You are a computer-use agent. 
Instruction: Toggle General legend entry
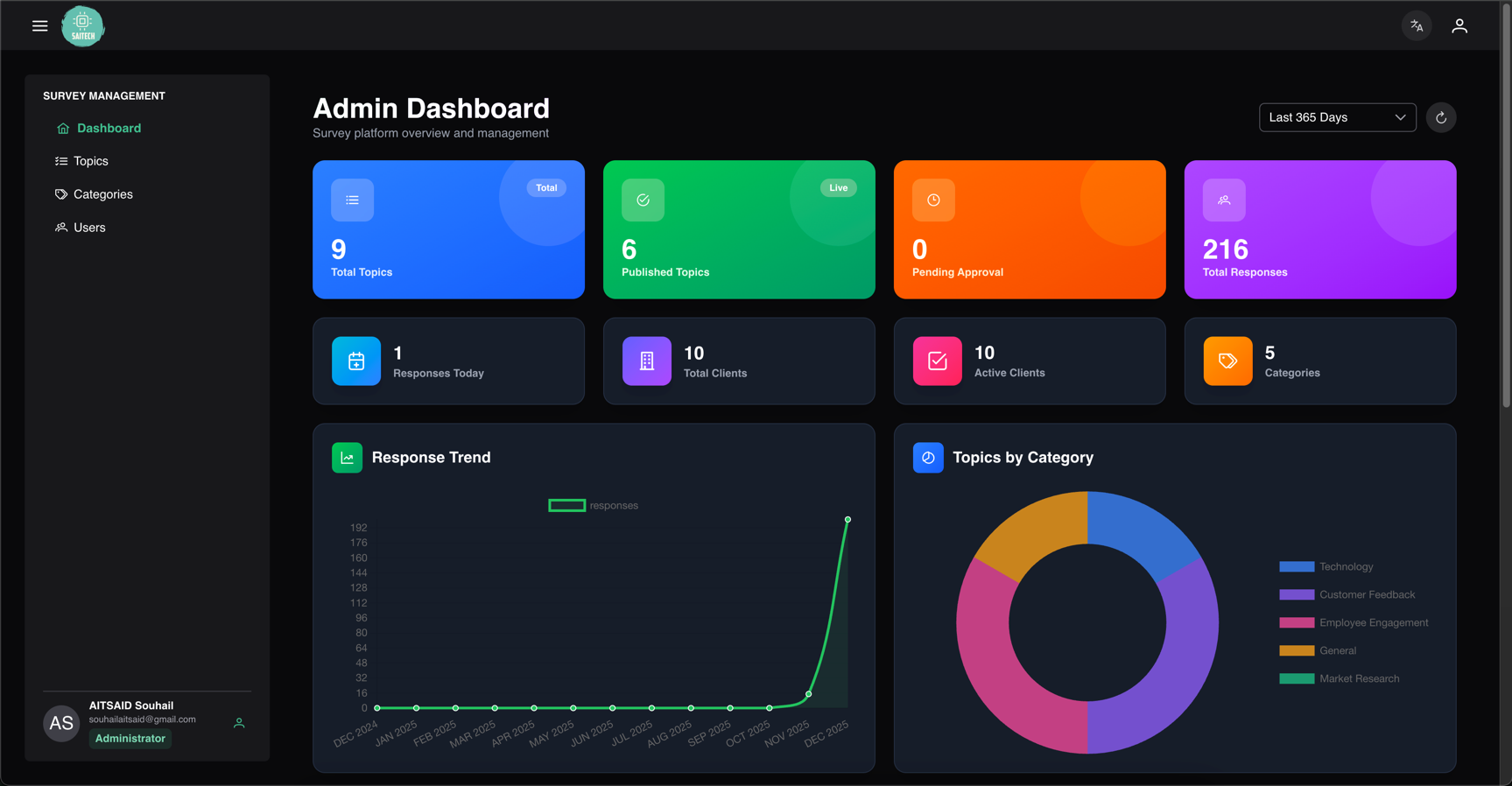1318,650
